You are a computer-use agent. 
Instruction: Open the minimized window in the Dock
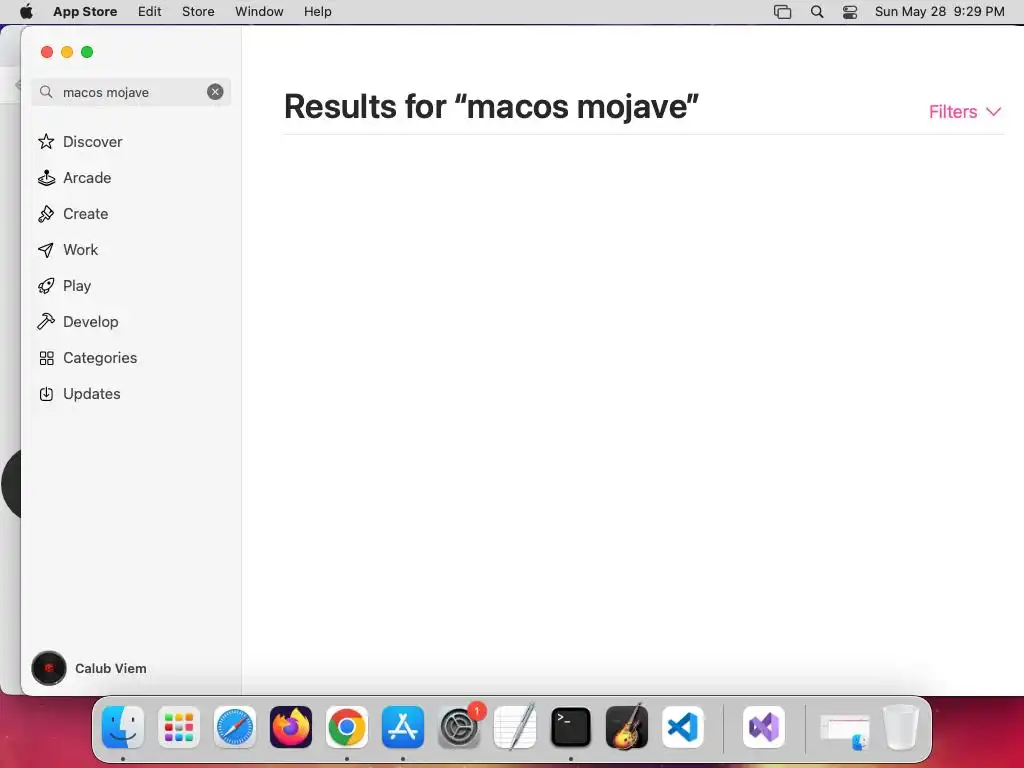[x=845, y=732]
